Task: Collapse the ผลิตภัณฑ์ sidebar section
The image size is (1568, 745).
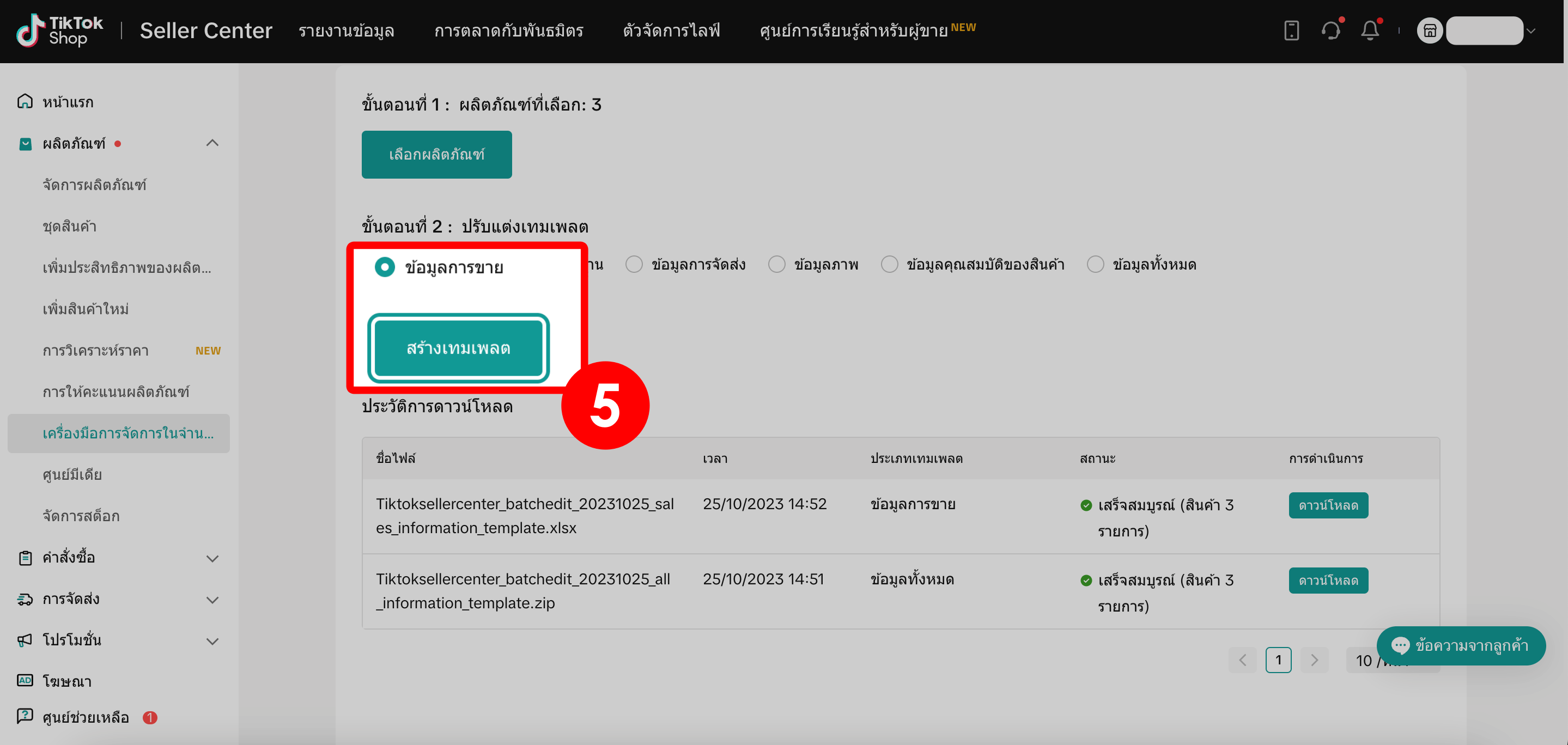Action: (212, 143)
